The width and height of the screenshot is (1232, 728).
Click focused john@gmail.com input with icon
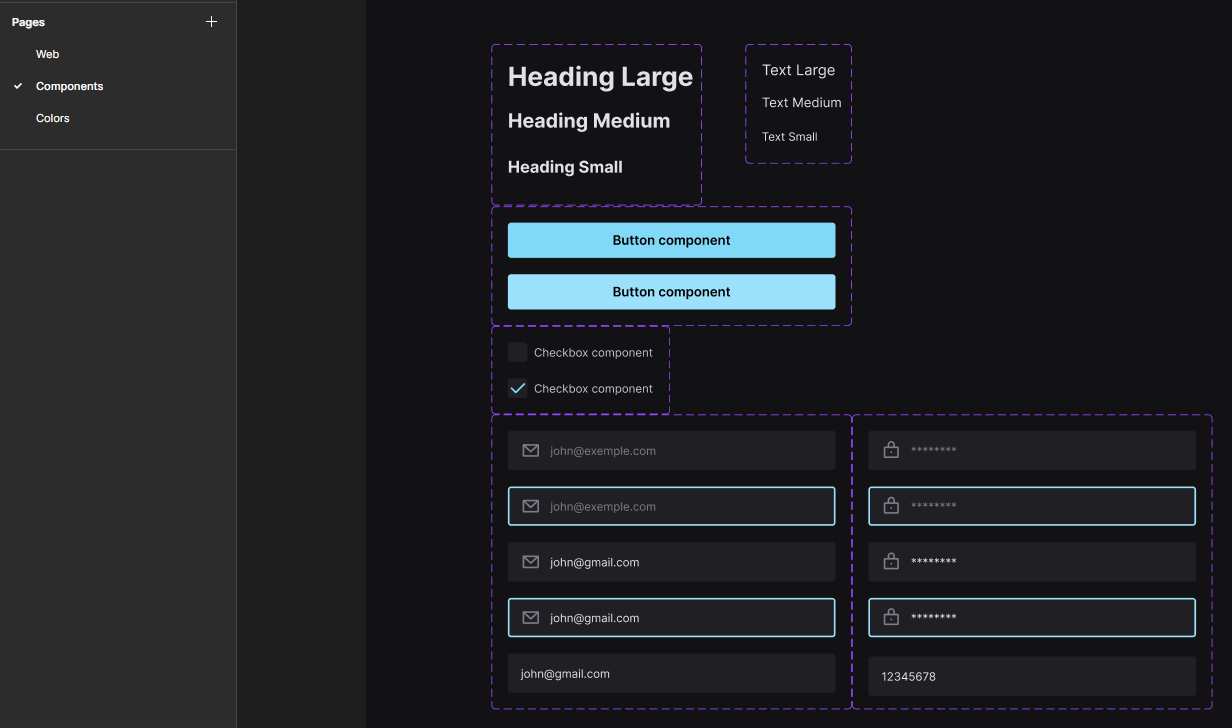(671, 618)
